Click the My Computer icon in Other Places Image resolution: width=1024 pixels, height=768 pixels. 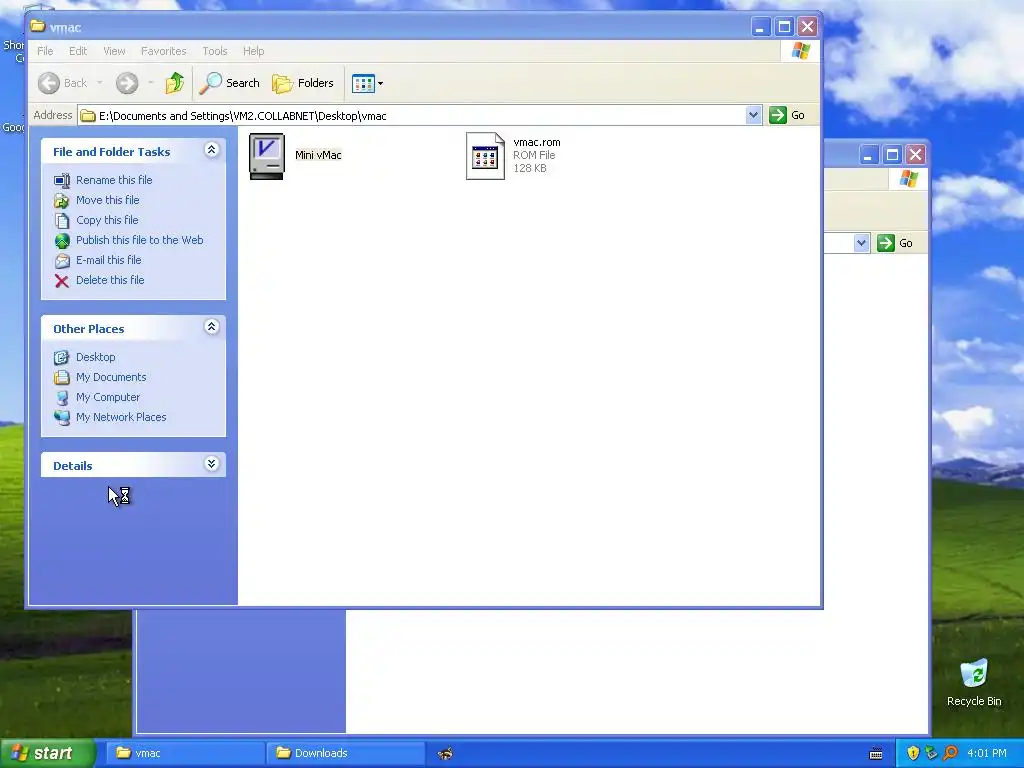pos(62,398)
